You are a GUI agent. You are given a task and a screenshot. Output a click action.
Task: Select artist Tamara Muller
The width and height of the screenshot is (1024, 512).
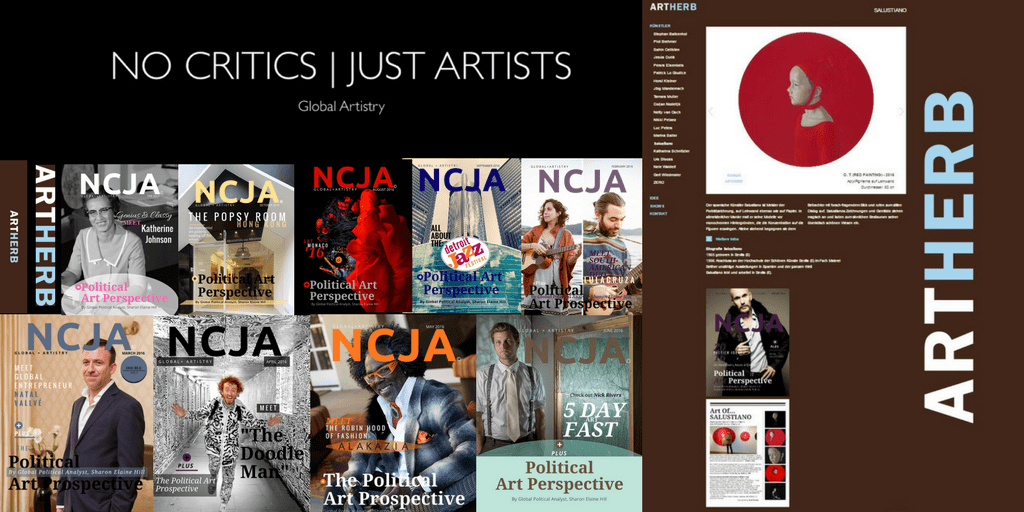[665, 97]
